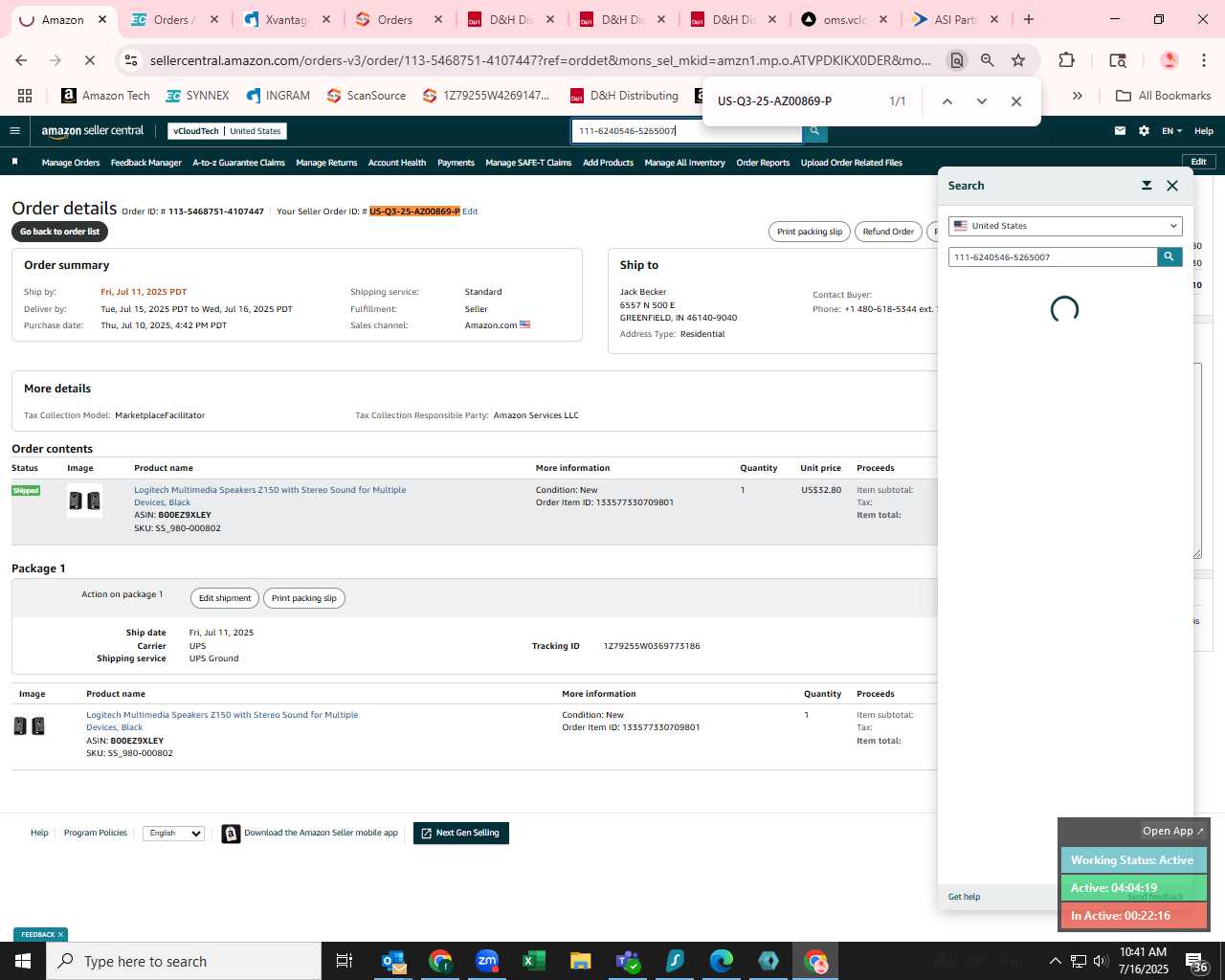Open Manage Orders menu item
This screenshot has height=980, width=1225.
pyautogui.click(x=71, y=163)
